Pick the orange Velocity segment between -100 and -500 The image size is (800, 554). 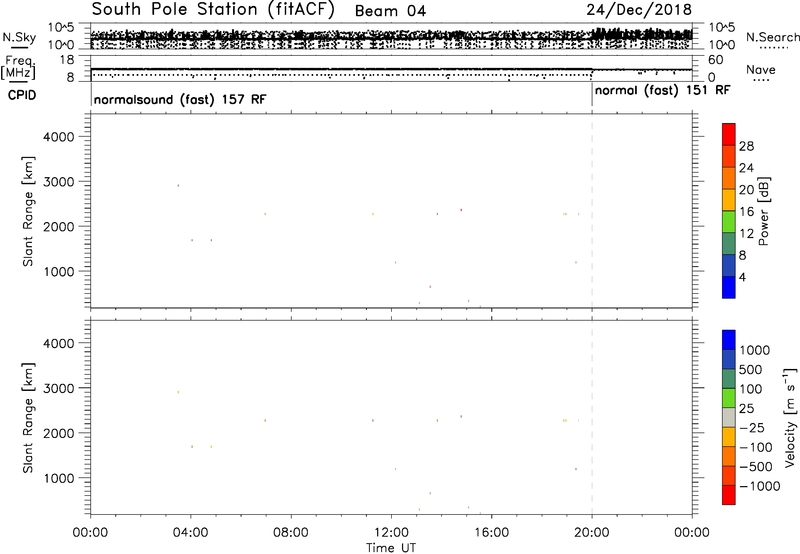point(729,457)
